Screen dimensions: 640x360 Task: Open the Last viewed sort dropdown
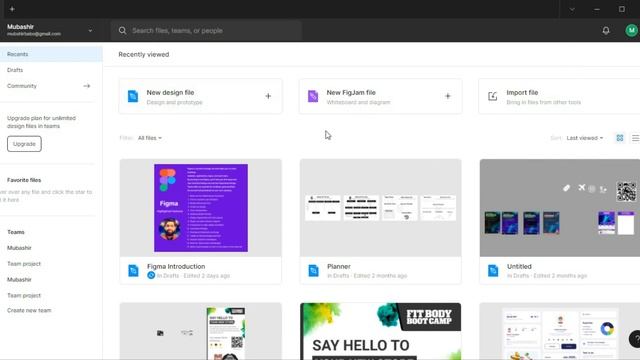click(584, 138)
